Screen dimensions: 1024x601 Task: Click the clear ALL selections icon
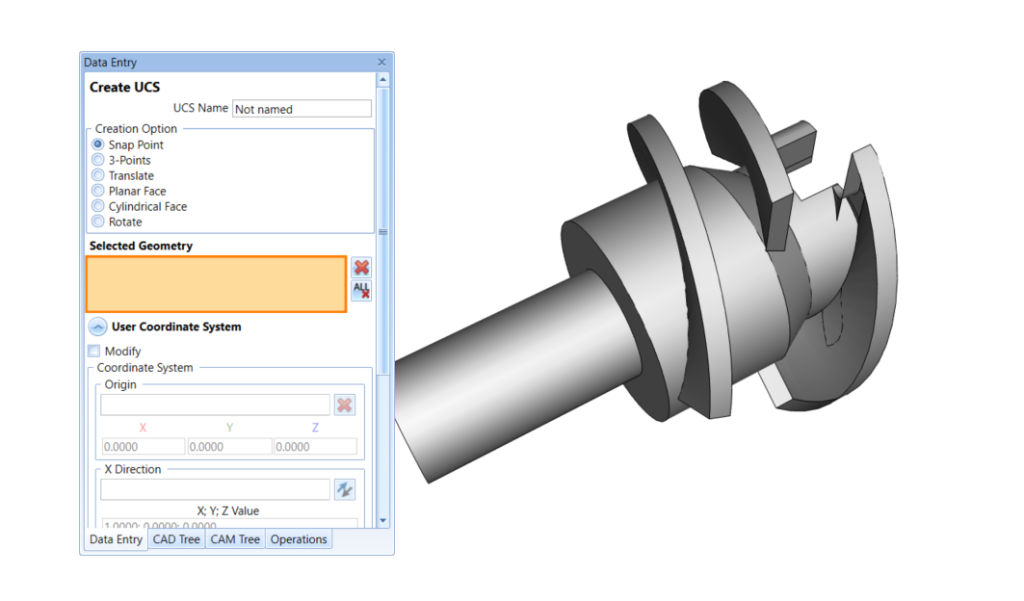[x=361, y=288]
